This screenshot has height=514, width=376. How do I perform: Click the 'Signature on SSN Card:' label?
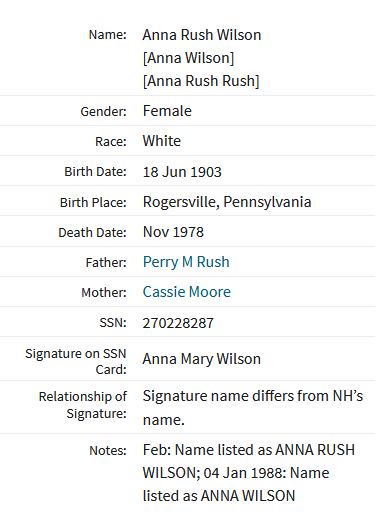(x=76, y=361)
